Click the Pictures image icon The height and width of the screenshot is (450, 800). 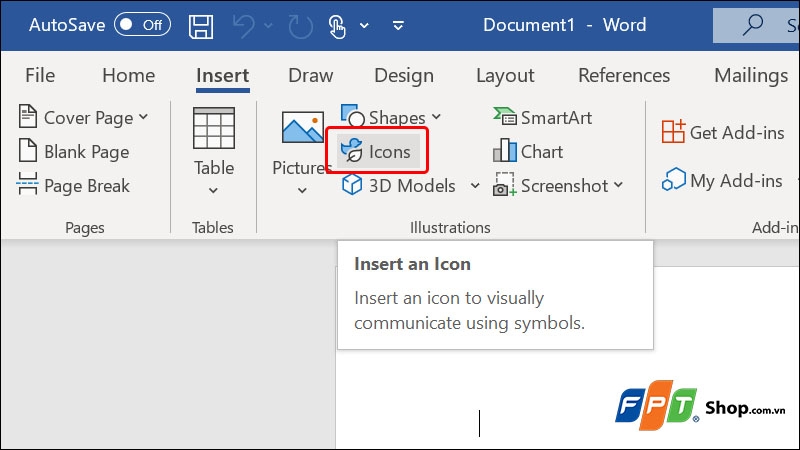point(302,127)
